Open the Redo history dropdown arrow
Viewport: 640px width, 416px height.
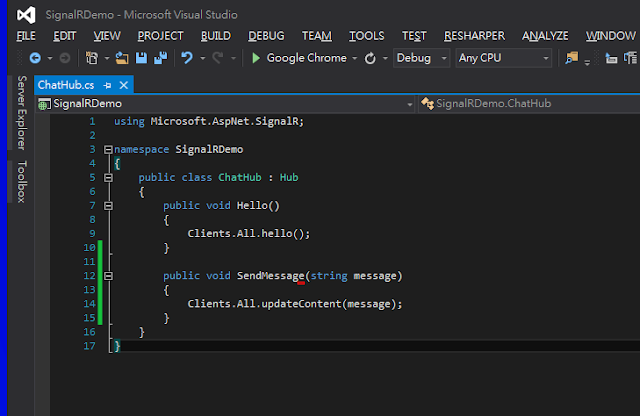click(x=233, y=58)
